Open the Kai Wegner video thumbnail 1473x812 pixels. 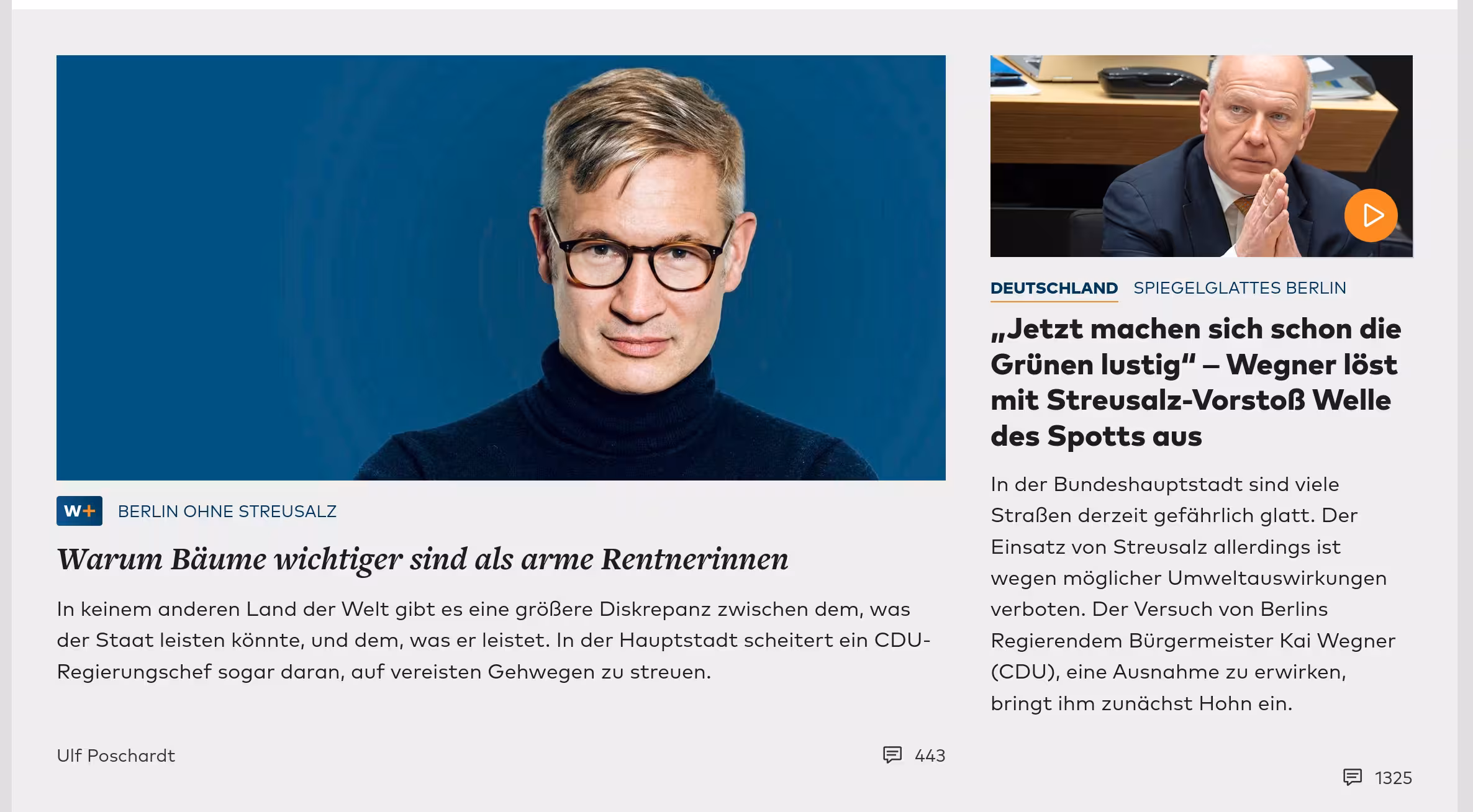pyautogui.click(x=1202, y=156)
